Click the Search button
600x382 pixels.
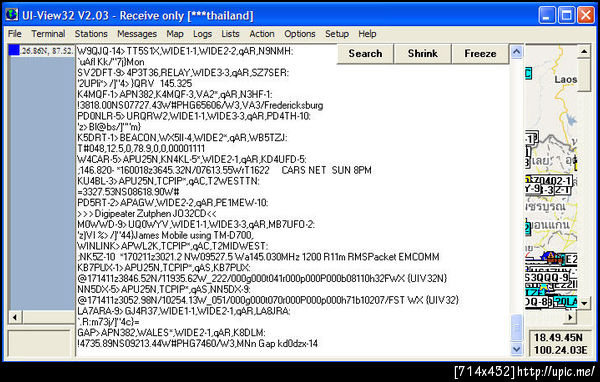tap(365, 54)
